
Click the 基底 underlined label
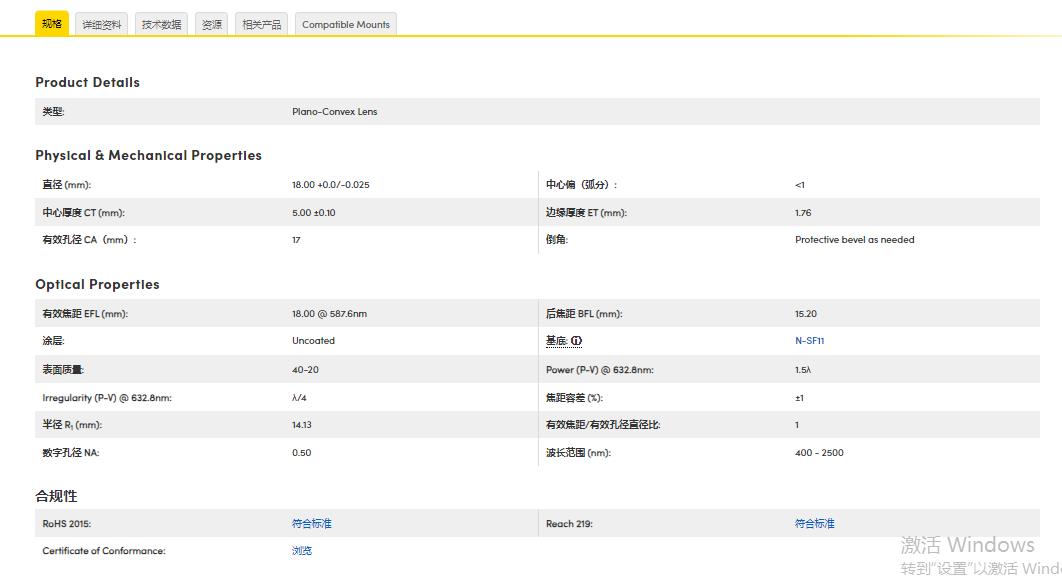(x=556, y=341)
